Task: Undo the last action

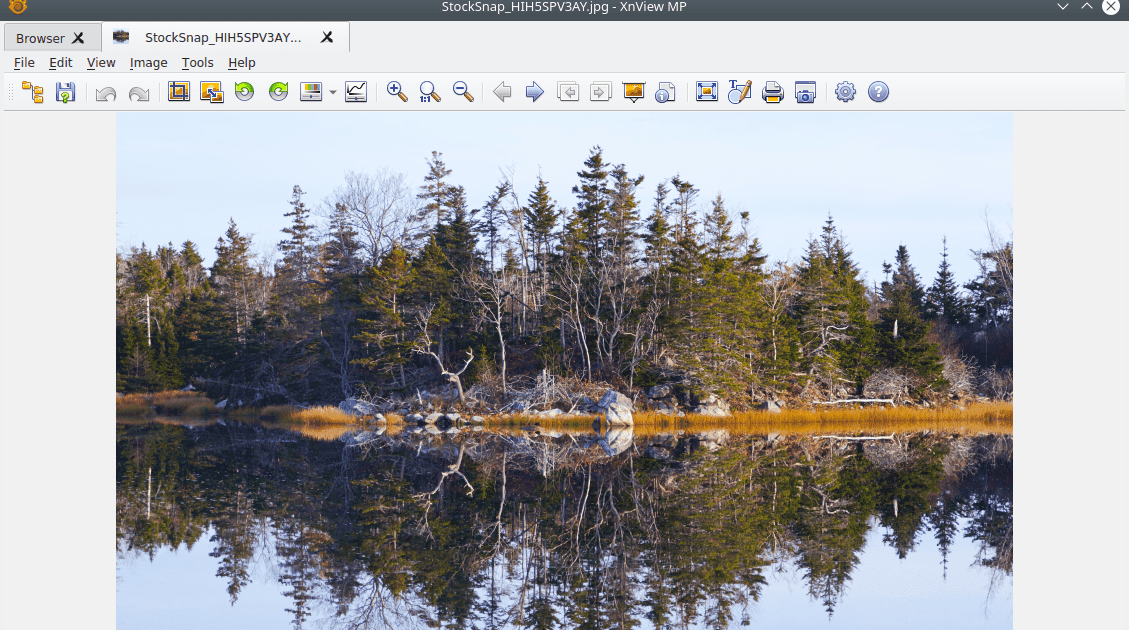Action: pyautogui.click(x=106, y=93)
